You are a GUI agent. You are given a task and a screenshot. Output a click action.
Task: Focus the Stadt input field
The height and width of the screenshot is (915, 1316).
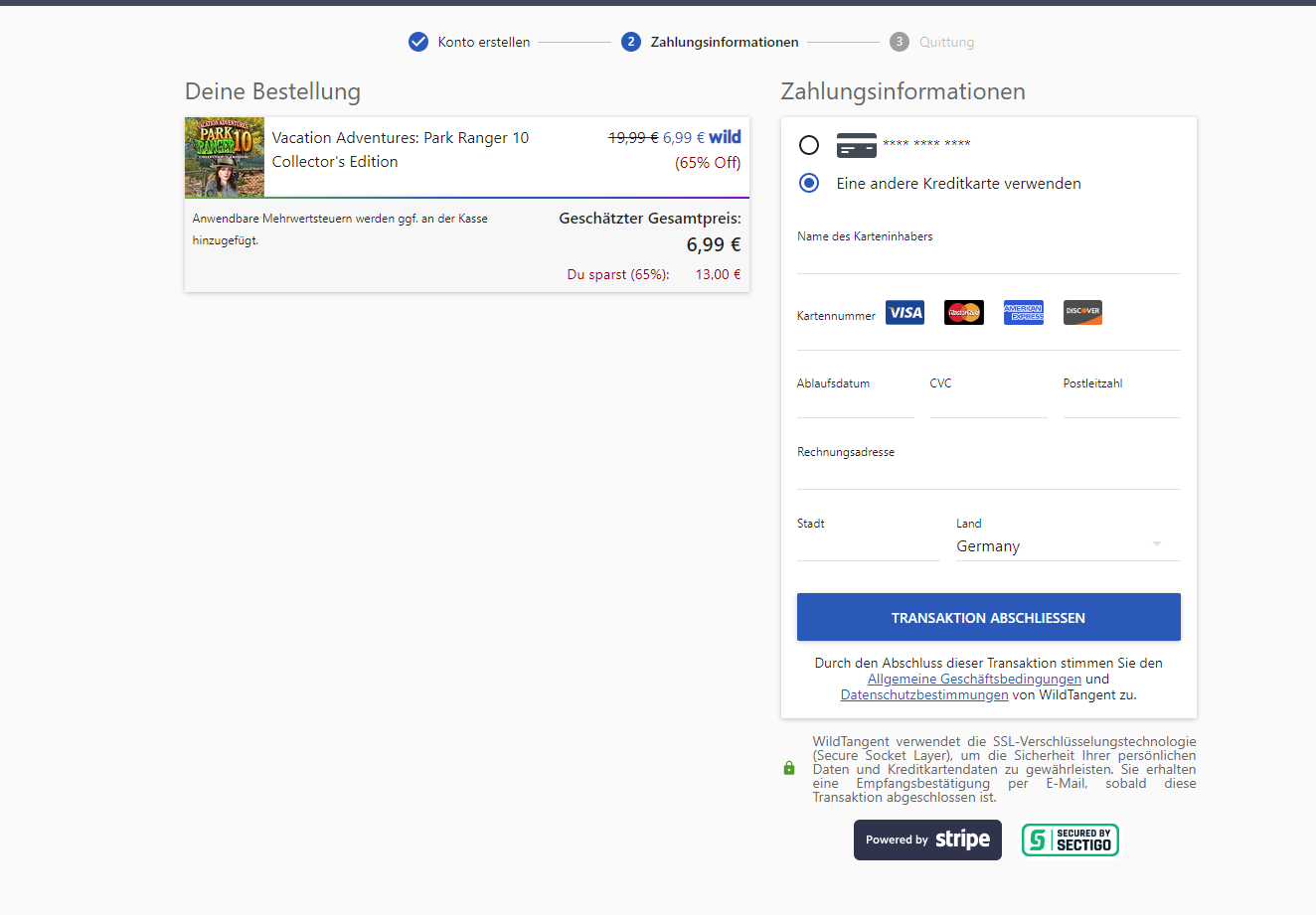coord(869,547)
